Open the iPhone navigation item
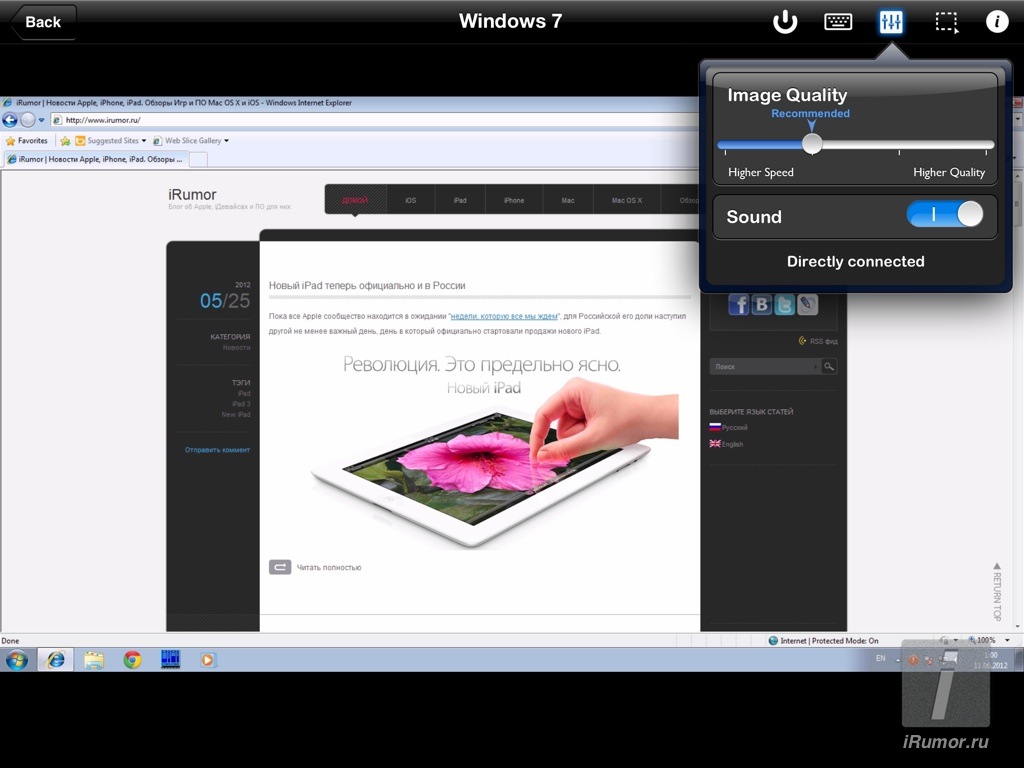Screen dimensions: 1024x768 [514, 200]
